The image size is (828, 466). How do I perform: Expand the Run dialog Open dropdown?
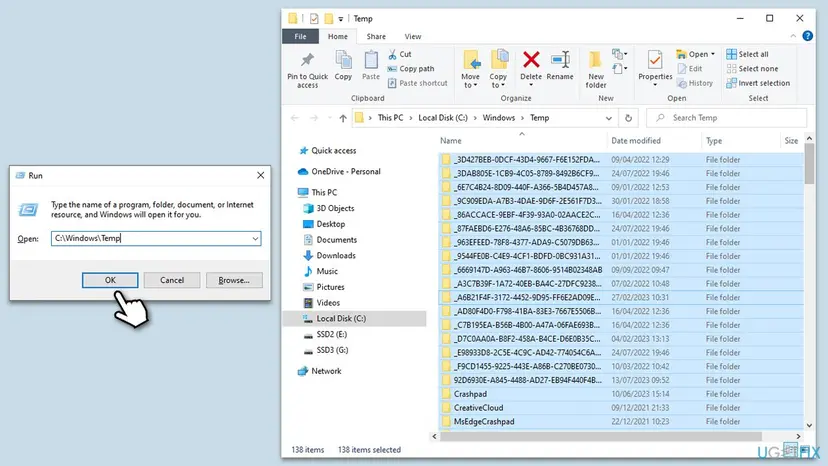pos(255,239)
